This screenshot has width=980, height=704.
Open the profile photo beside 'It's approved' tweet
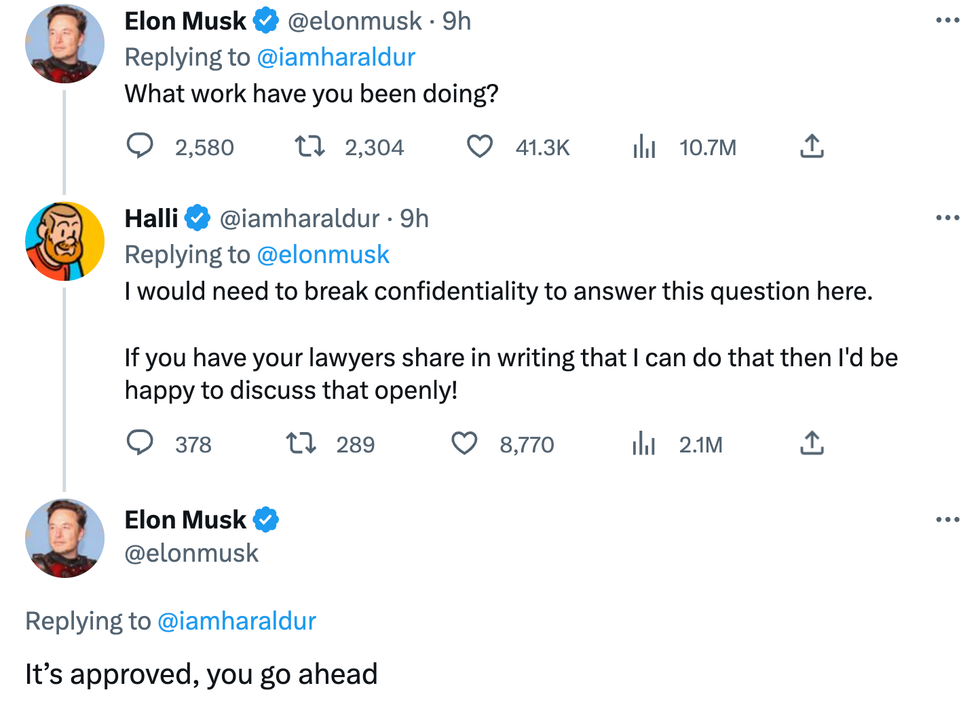[x=64, y=538]
